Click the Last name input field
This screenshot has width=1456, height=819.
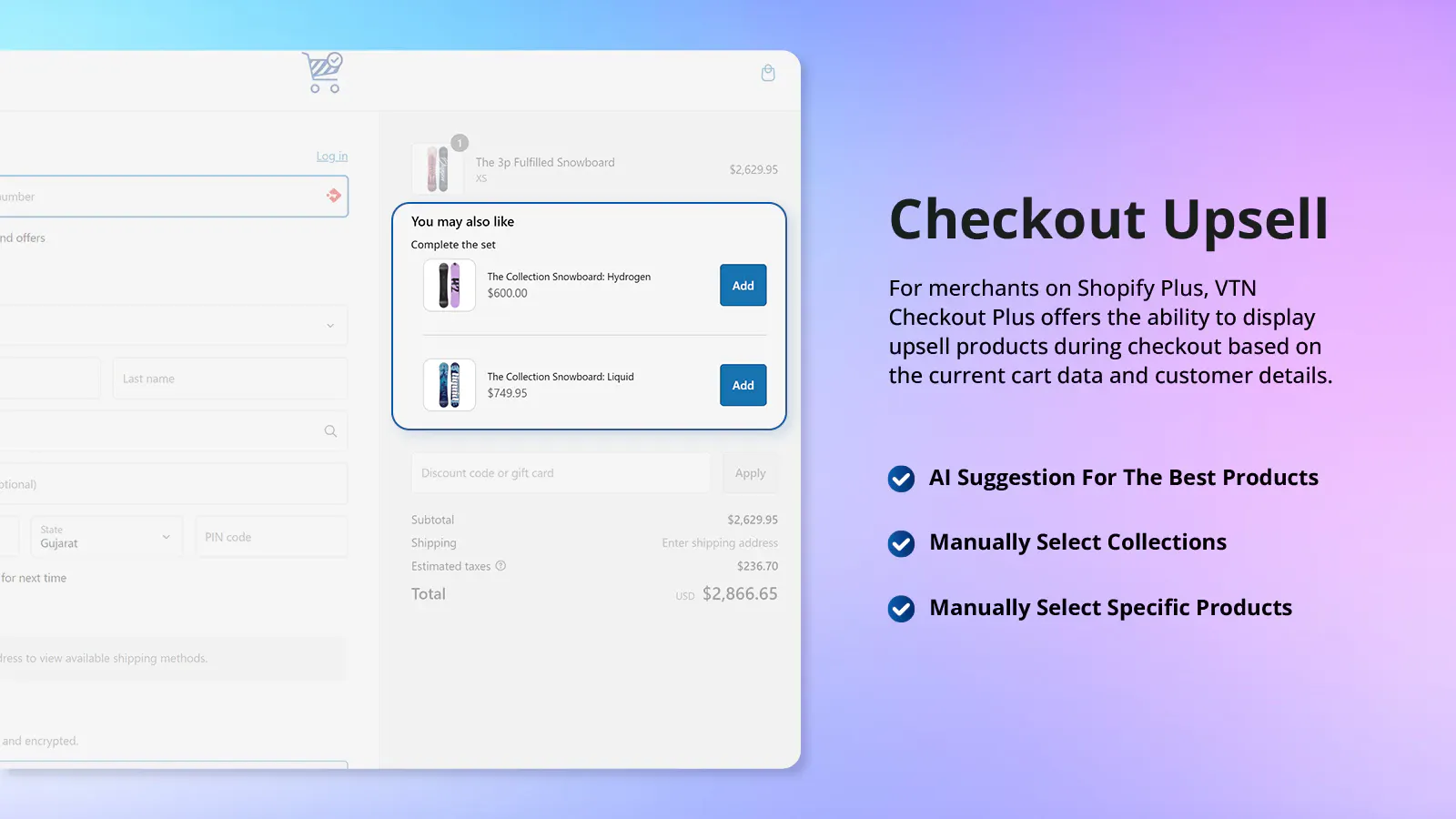point(229,379)
